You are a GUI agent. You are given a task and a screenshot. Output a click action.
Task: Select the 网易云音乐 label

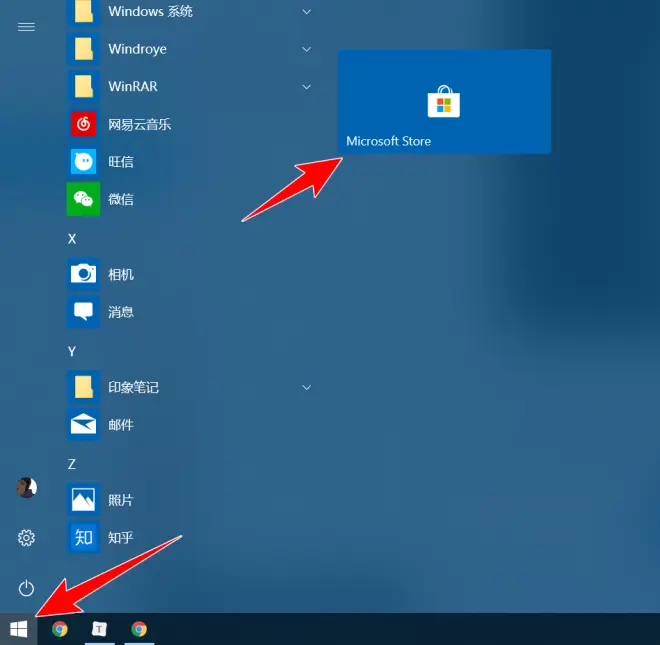(x=140, y=124)
